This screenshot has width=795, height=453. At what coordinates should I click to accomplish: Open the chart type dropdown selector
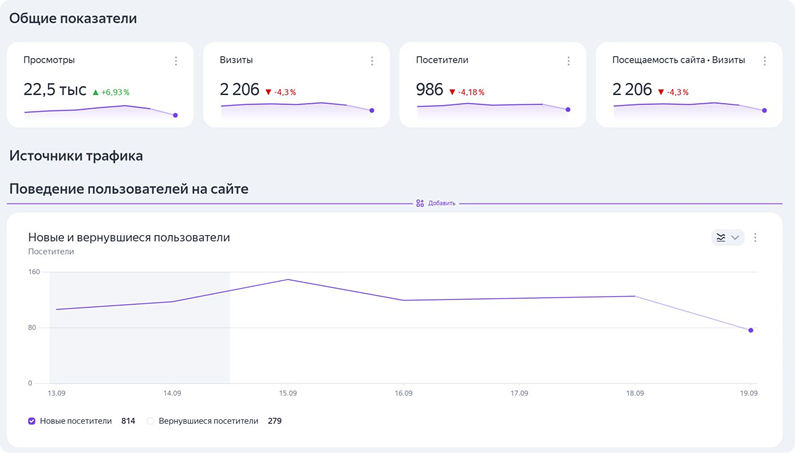[728, 238]
